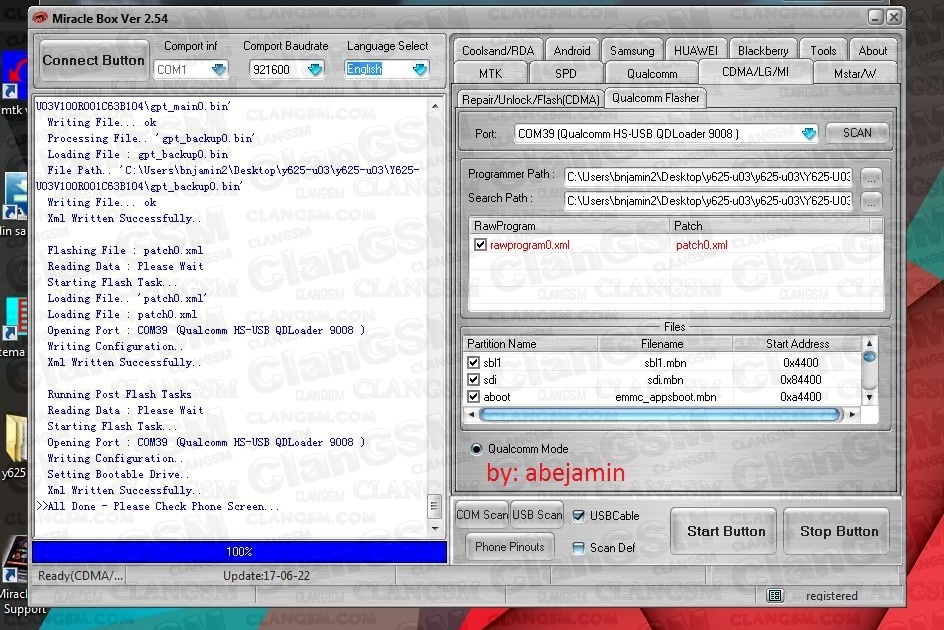Screen dimensions: 944x630
Task: Open the Comport inf COM1 dropdown
Action: click(x=219, y=70)
